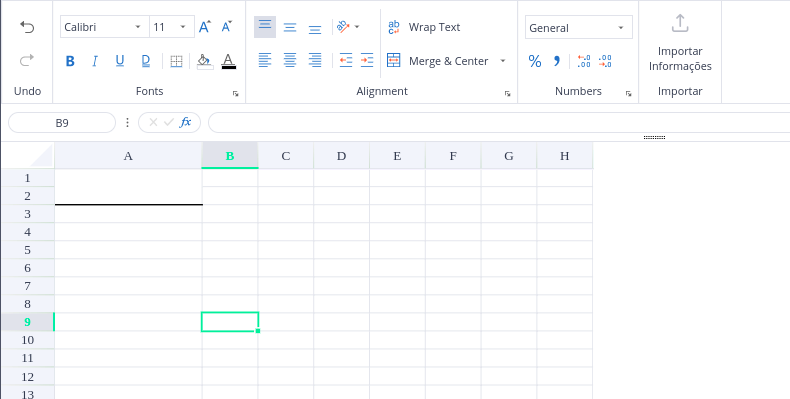790x399 pixels.
Task: Open Numbers group dialog launcher
Action: 628,94
